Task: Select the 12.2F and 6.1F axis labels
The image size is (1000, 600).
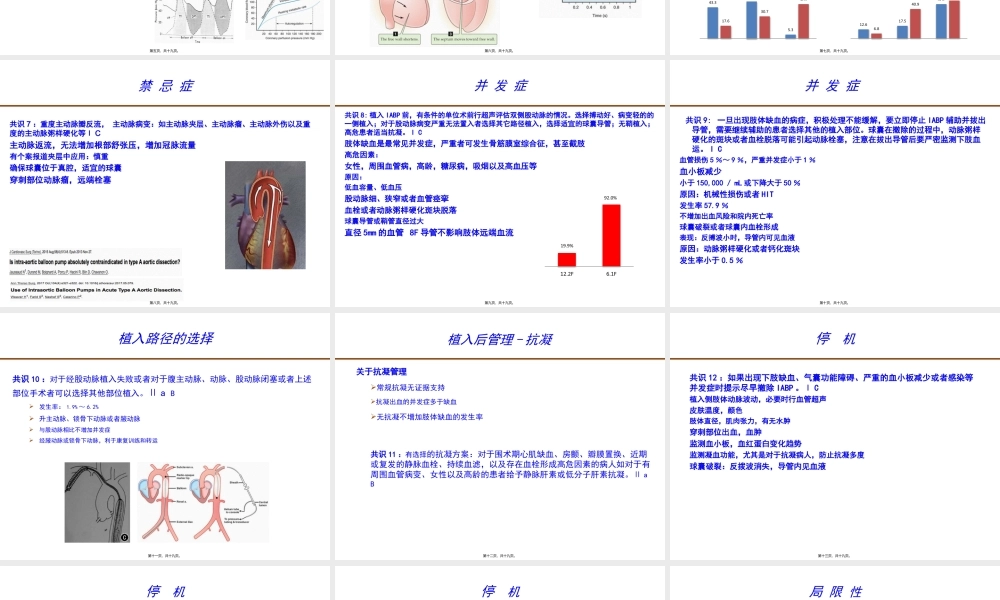Action: pyautogui.click(x=588, y=273)
